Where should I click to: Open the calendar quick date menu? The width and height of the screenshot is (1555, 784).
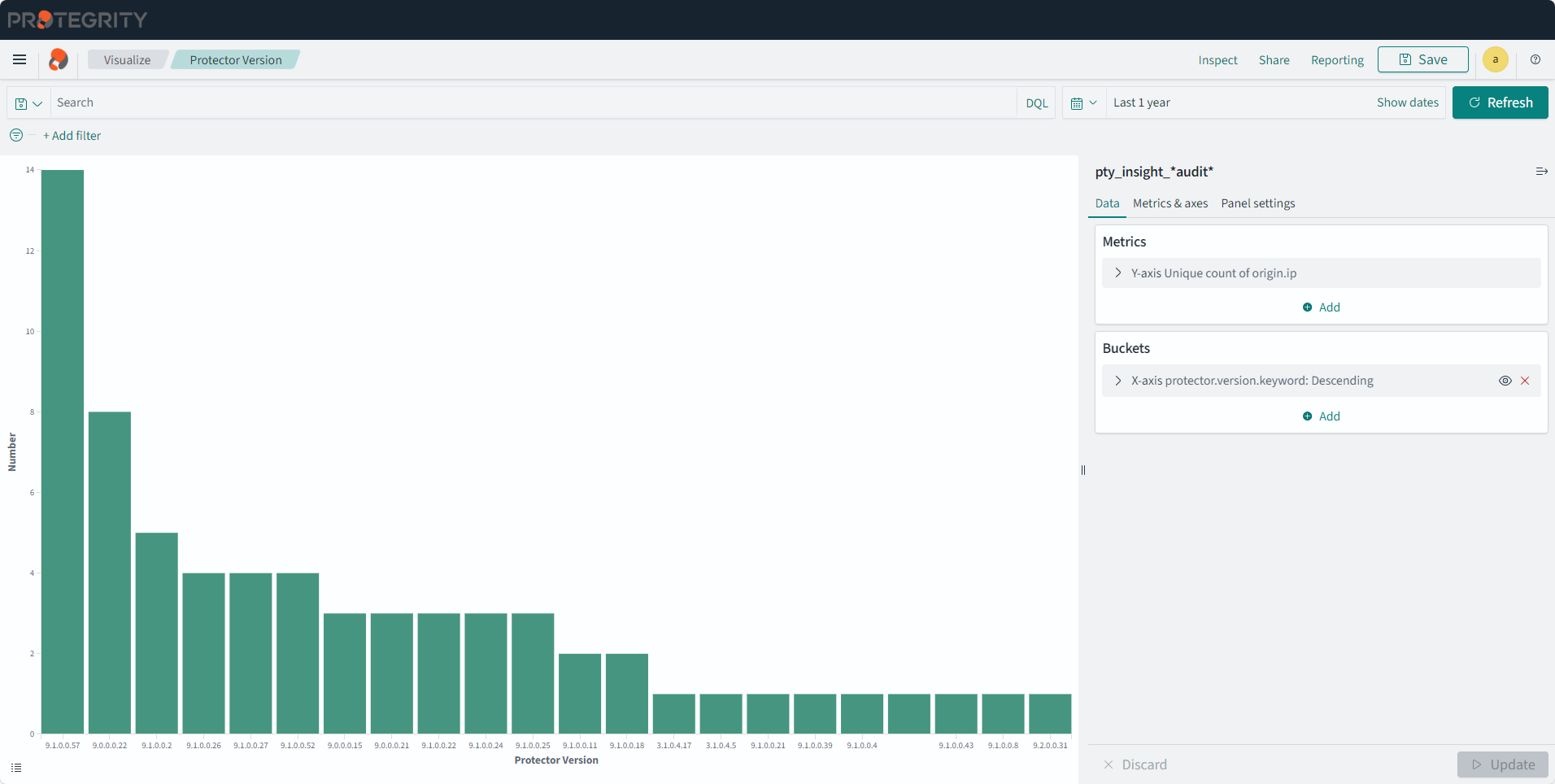coord(1083,103)
